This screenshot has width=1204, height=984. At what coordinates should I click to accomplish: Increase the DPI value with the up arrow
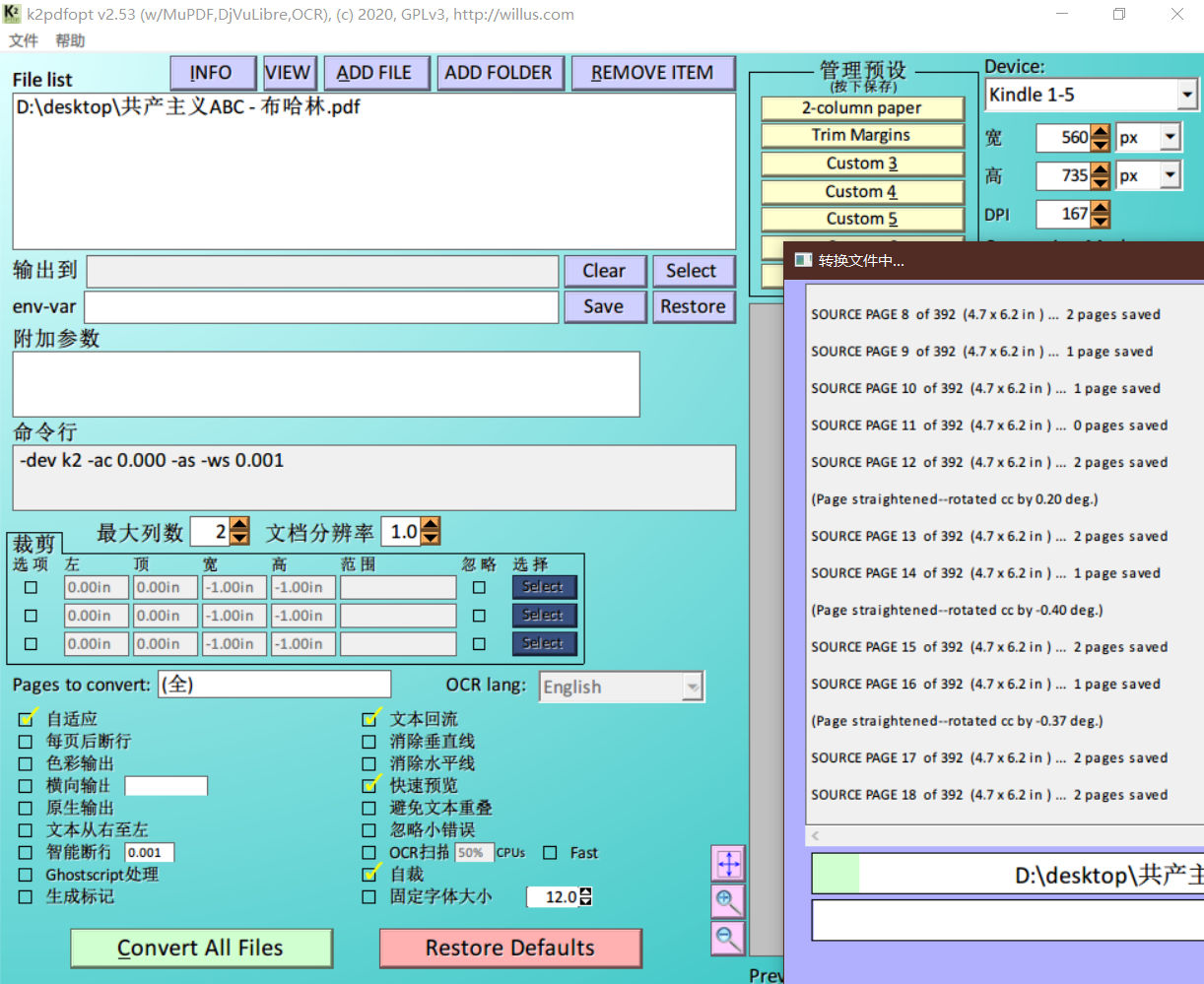1101,208
